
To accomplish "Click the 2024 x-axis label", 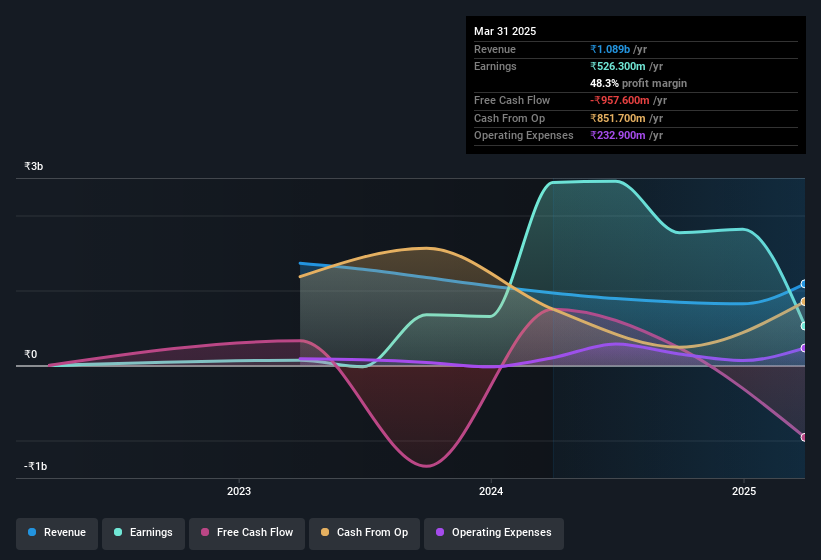I will (491, 491).
